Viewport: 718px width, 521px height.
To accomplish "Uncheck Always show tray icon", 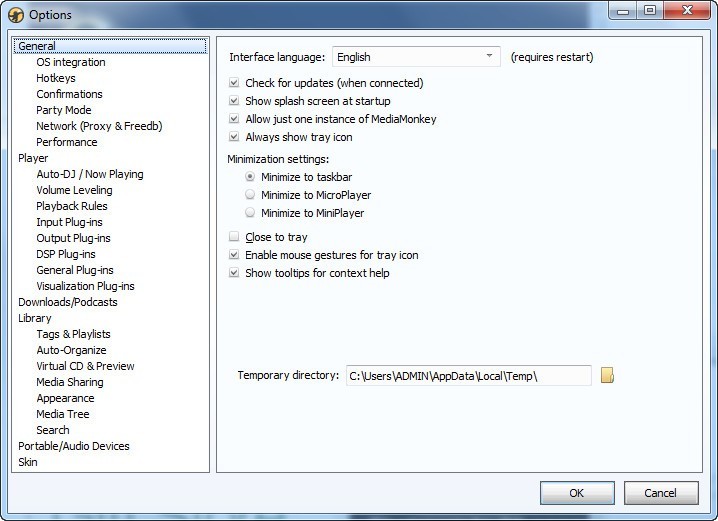I will pos(234,137).
